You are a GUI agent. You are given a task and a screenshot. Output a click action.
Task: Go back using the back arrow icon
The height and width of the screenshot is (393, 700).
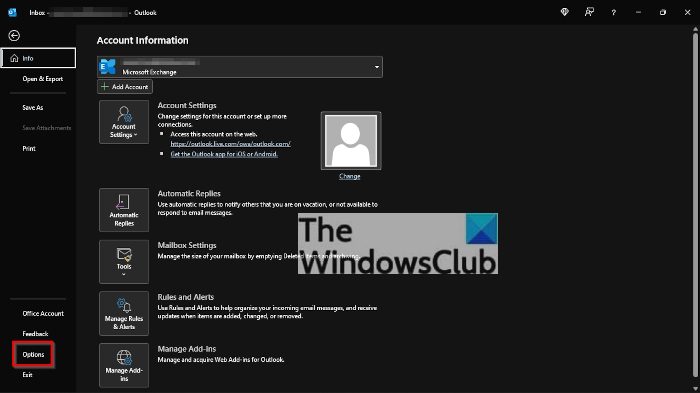click(x=14, y=35)
